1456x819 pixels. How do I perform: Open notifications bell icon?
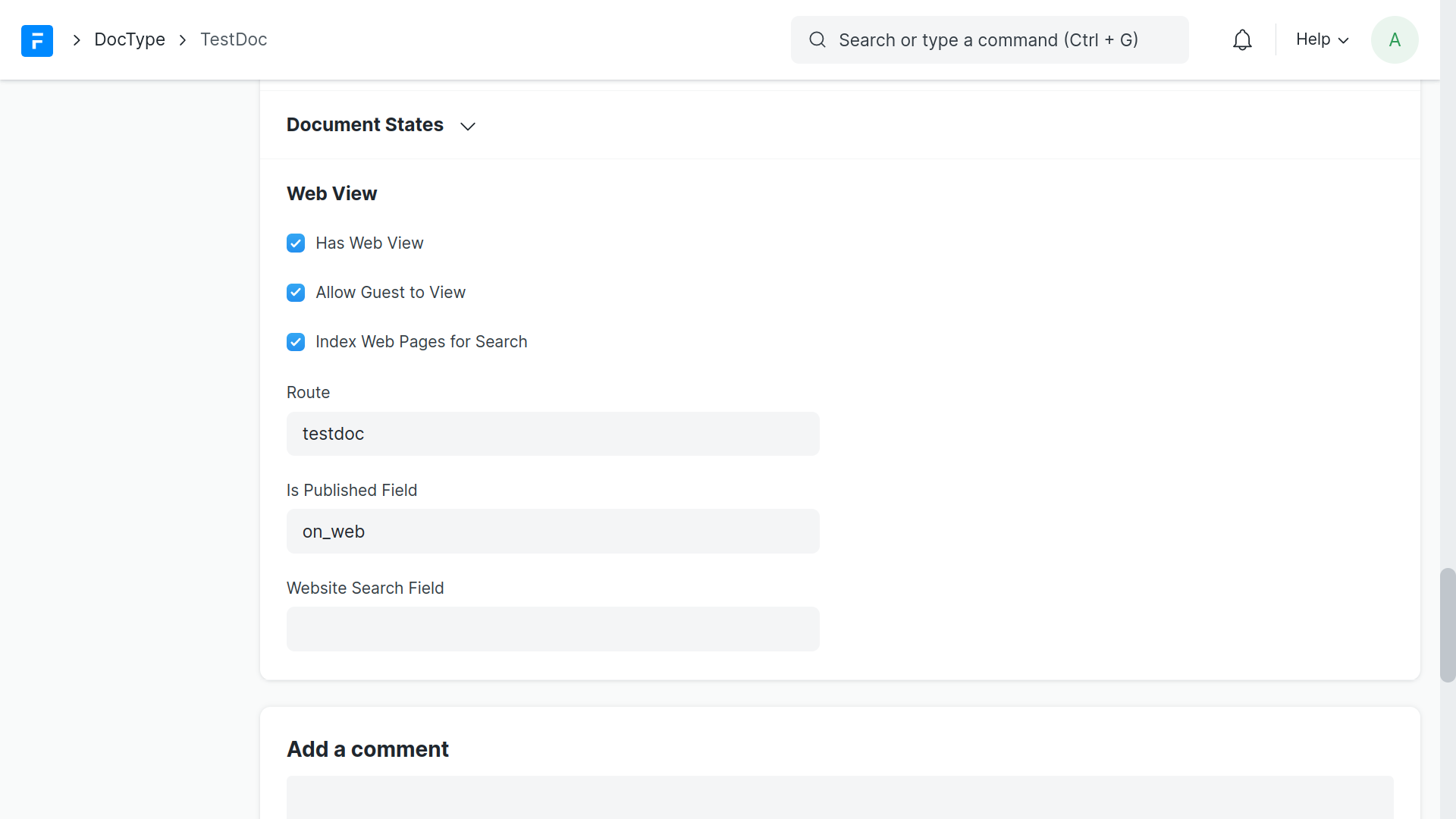1242,40
